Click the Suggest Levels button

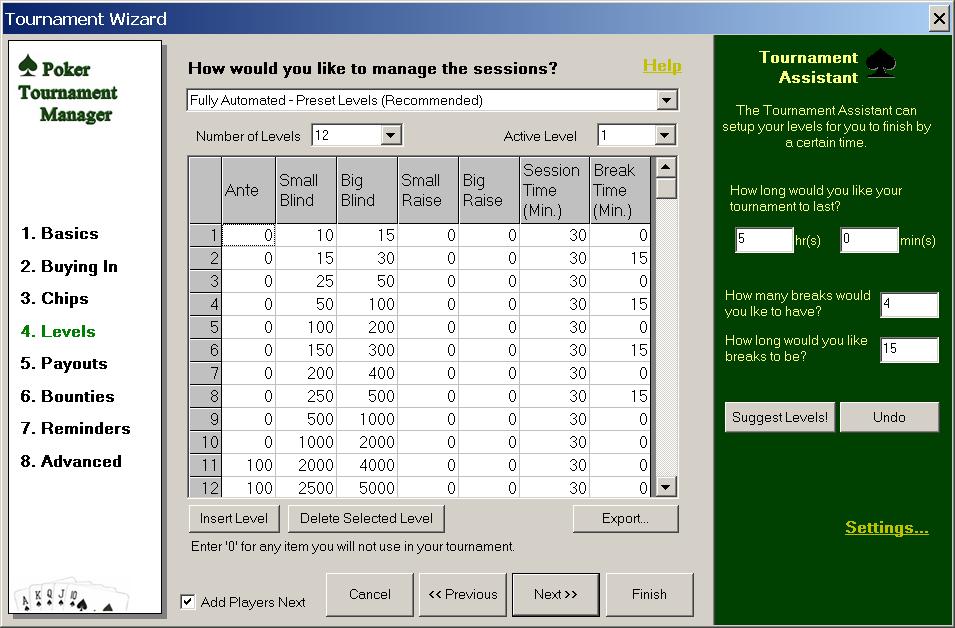780,417
